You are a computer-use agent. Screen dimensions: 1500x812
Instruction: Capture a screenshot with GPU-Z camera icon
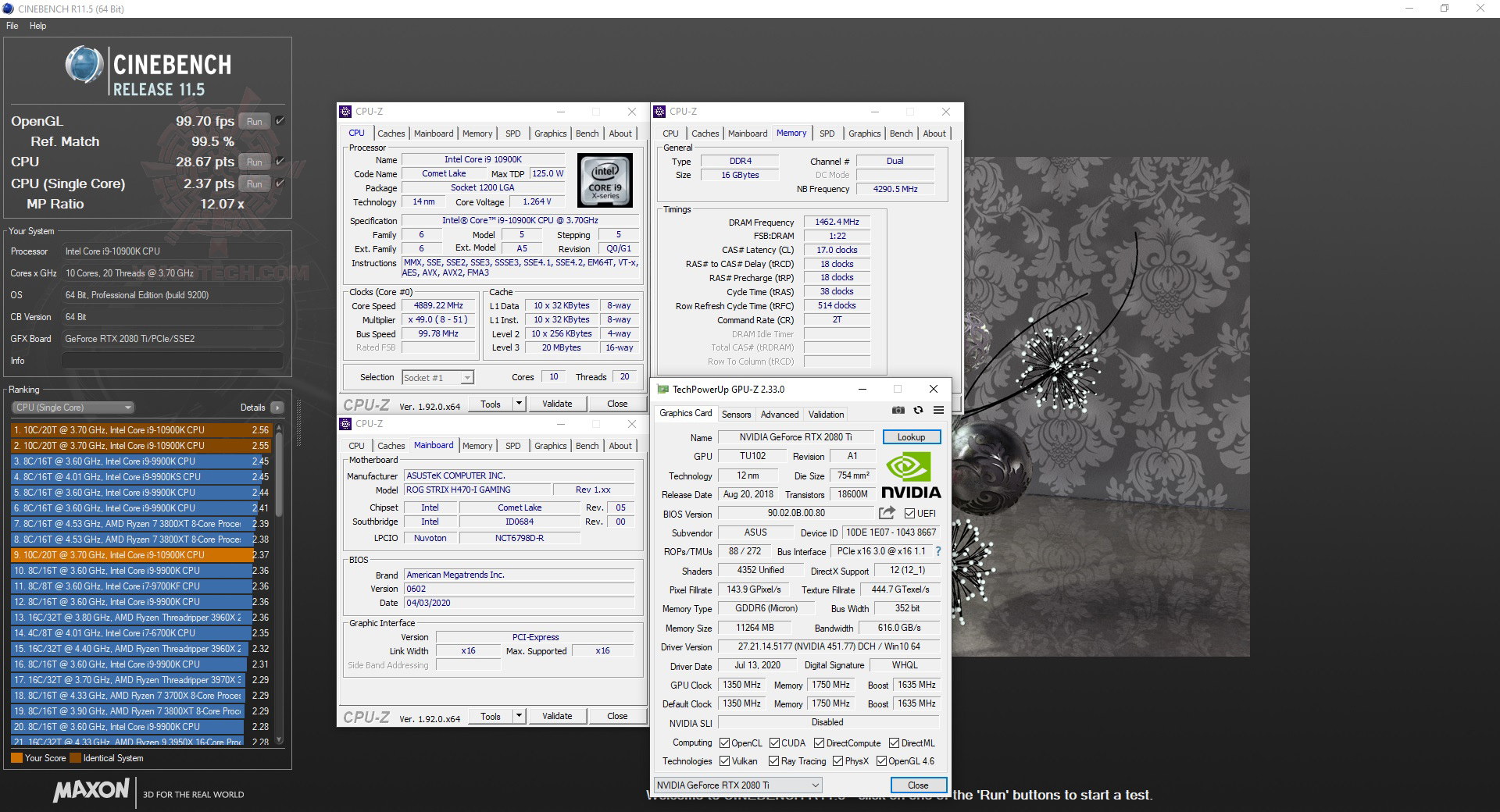pyautogui.click(x=897, y=411)
